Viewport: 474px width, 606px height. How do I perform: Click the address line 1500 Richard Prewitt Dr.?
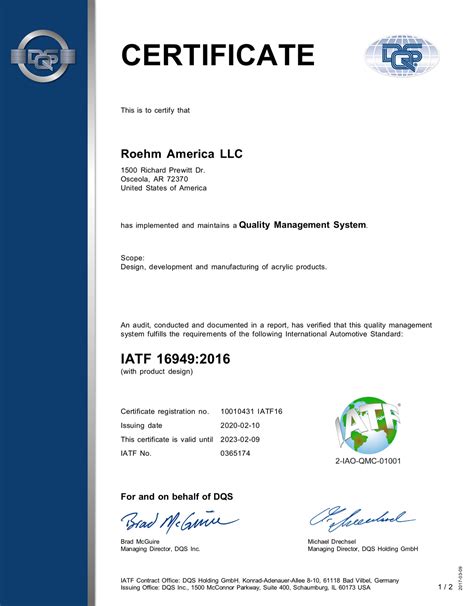[x=163, y=170]
